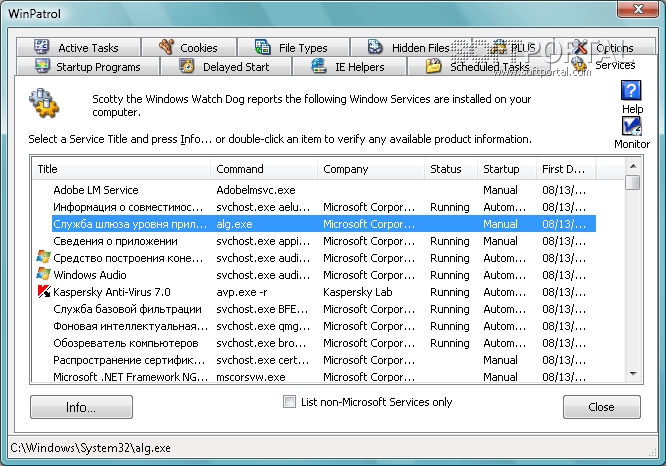
Task: Click the Adobelmsvc.exe command cell
Action: point(256,190)
